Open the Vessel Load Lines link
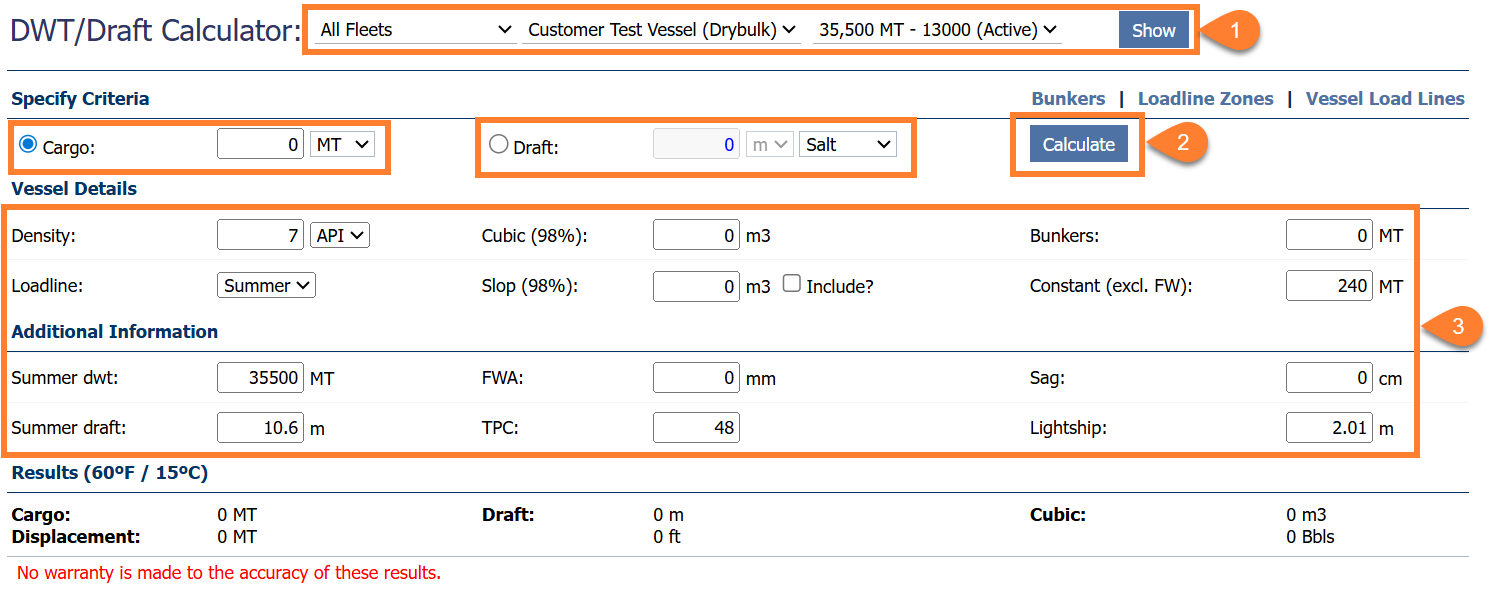The image size is (1490, 590). pyautogui.click(x=1385, y=99)
